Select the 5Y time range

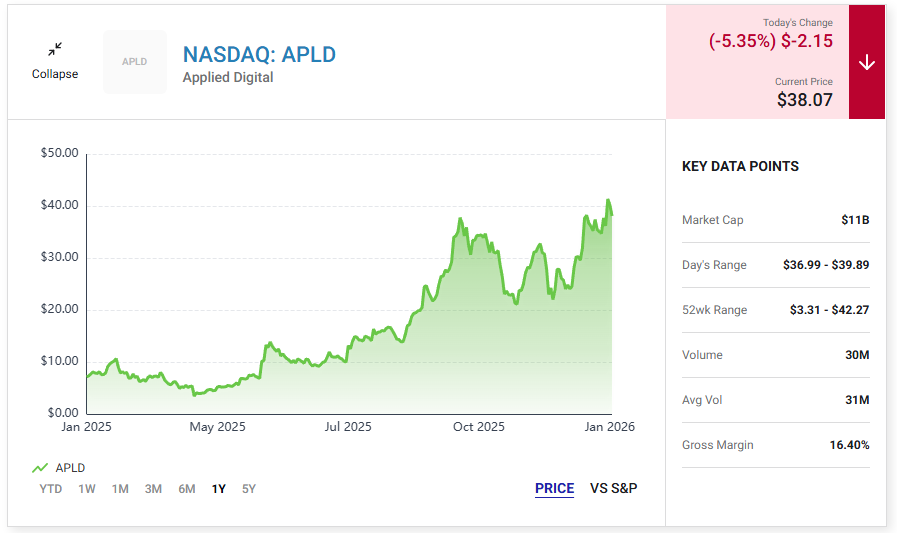point(249,489)
